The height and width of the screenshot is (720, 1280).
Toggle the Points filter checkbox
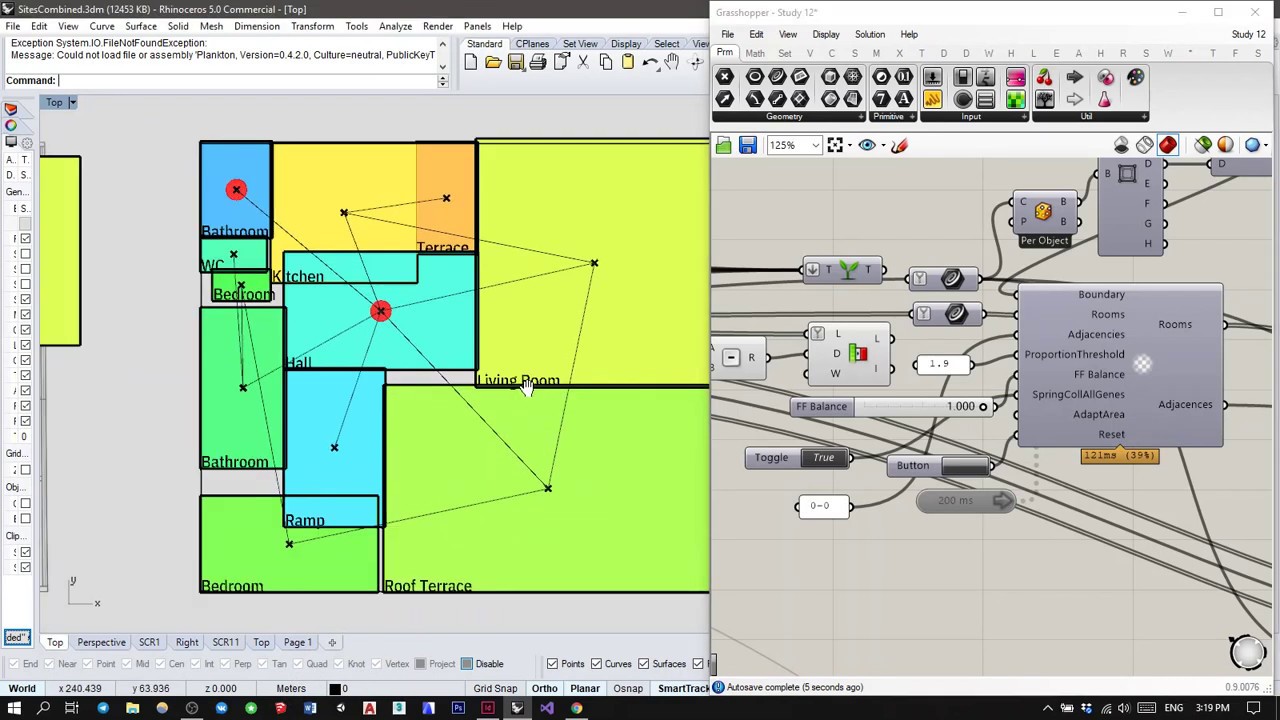[x=552, y=664]
